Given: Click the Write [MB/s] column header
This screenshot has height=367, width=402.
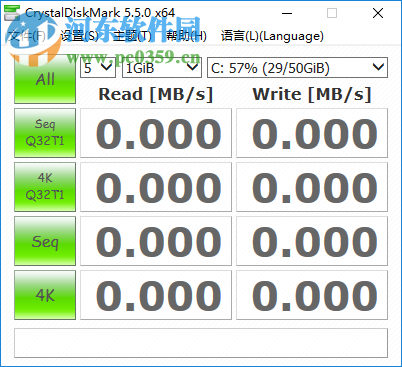Looking at the screenshot, I should pos(312,94).
